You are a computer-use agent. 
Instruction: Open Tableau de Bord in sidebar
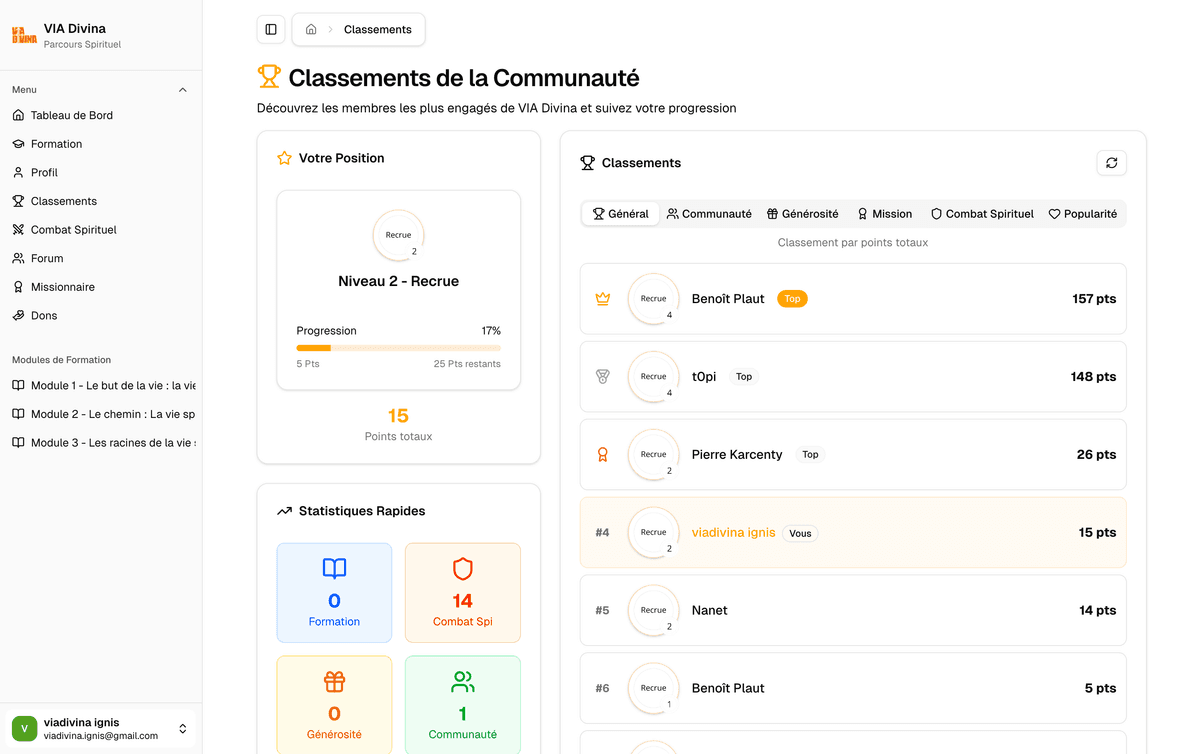point(100,115)
